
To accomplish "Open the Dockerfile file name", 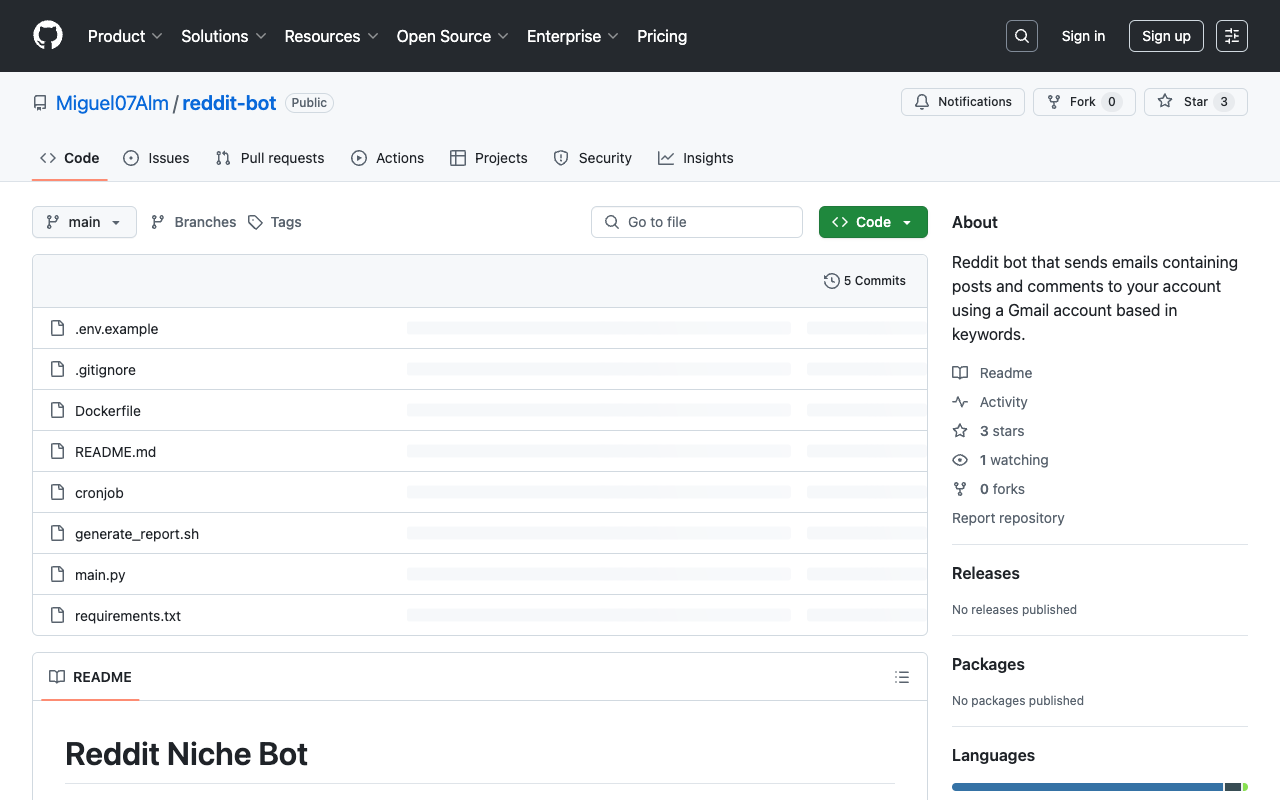I will click(x=108, y=411).
